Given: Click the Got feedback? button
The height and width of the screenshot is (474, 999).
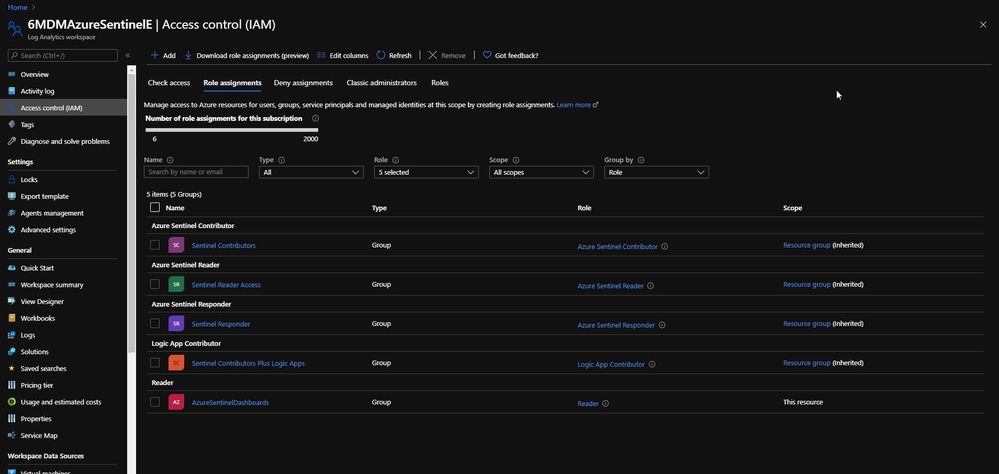Looking at the screenshot, I should tap(510, 55).
